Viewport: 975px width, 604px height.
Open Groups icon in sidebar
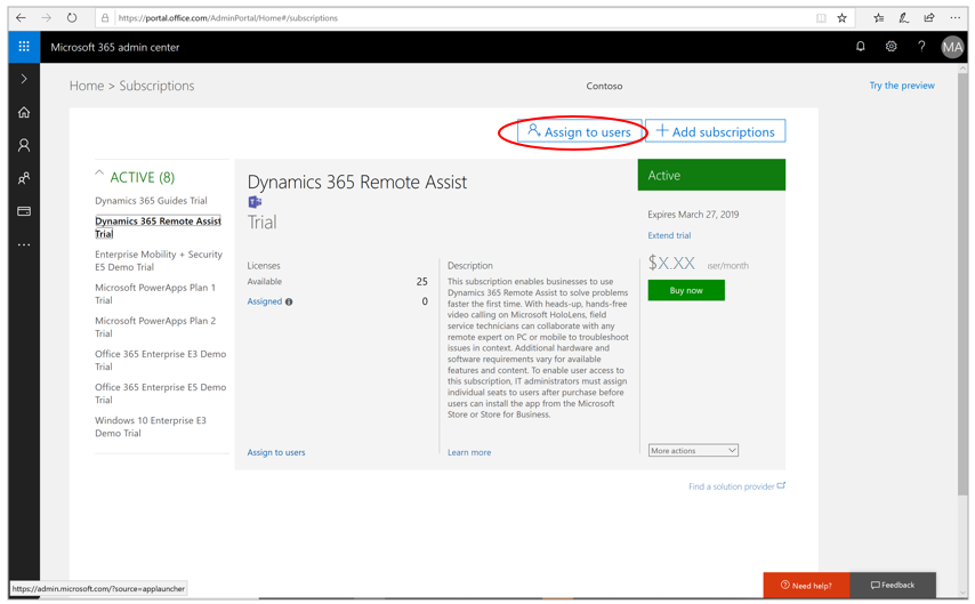pyautogui.click(x=24, y=179)
